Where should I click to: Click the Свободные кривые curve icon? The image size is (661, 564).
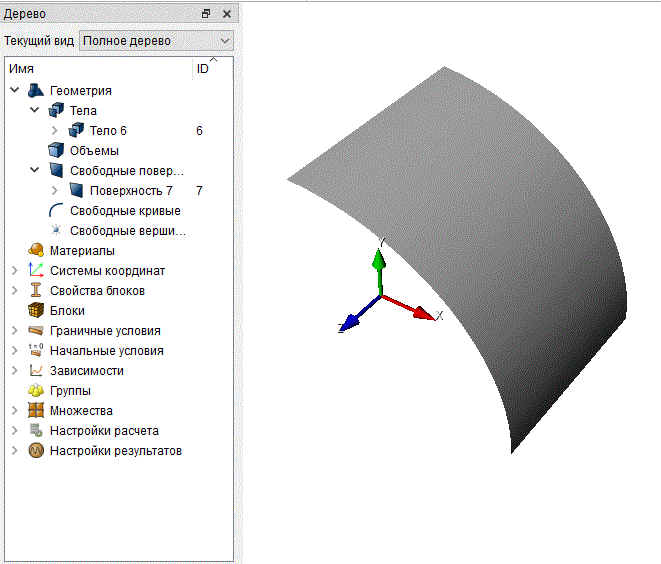(56, 210)
